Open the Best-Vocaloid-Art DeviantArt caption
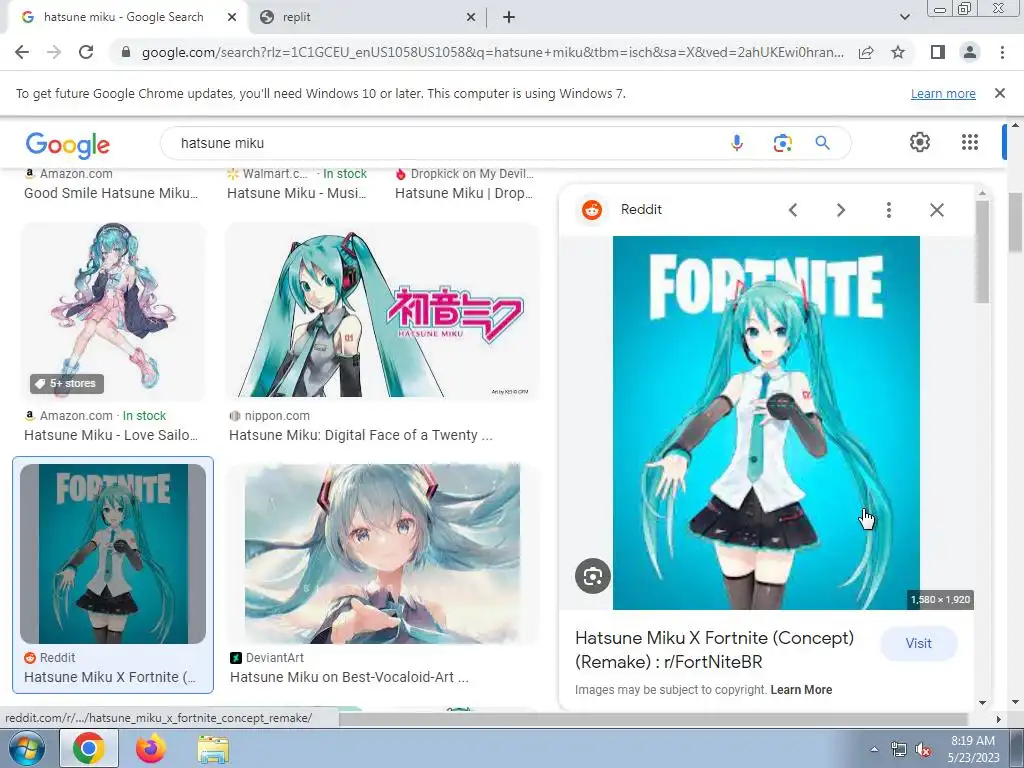The image size is (1024, 768). click(x=349, y=677)
